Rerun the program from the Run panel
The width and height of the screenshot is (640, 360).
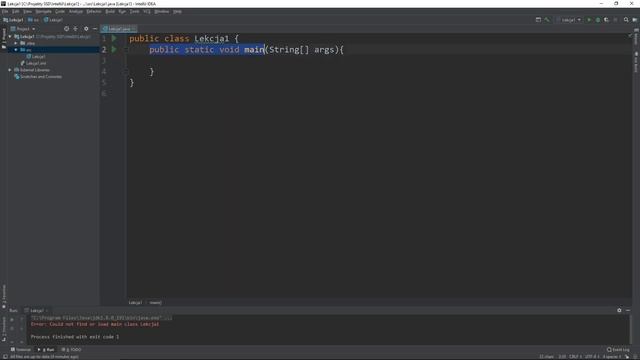[12, 320]
